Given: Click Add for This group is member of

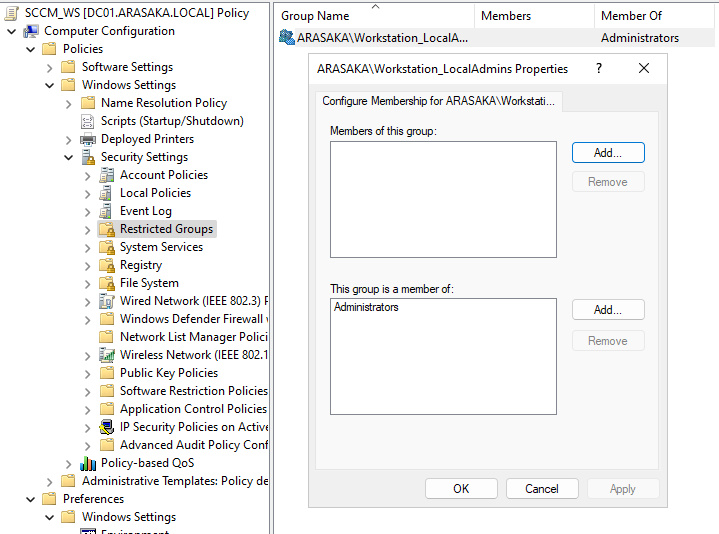Looking at the screenshot, I should 608,310.
